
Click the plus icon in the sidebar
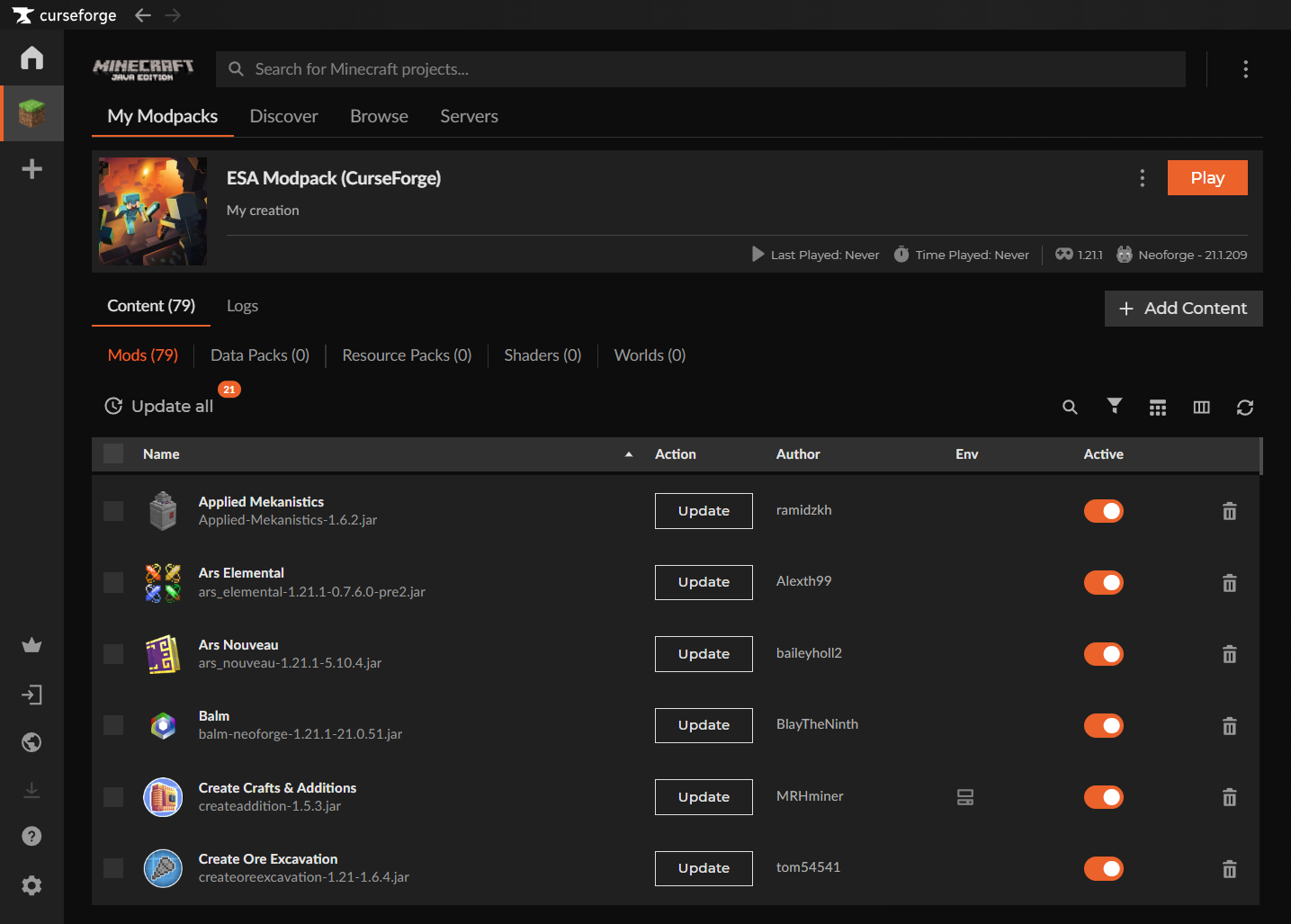point(31,169)
